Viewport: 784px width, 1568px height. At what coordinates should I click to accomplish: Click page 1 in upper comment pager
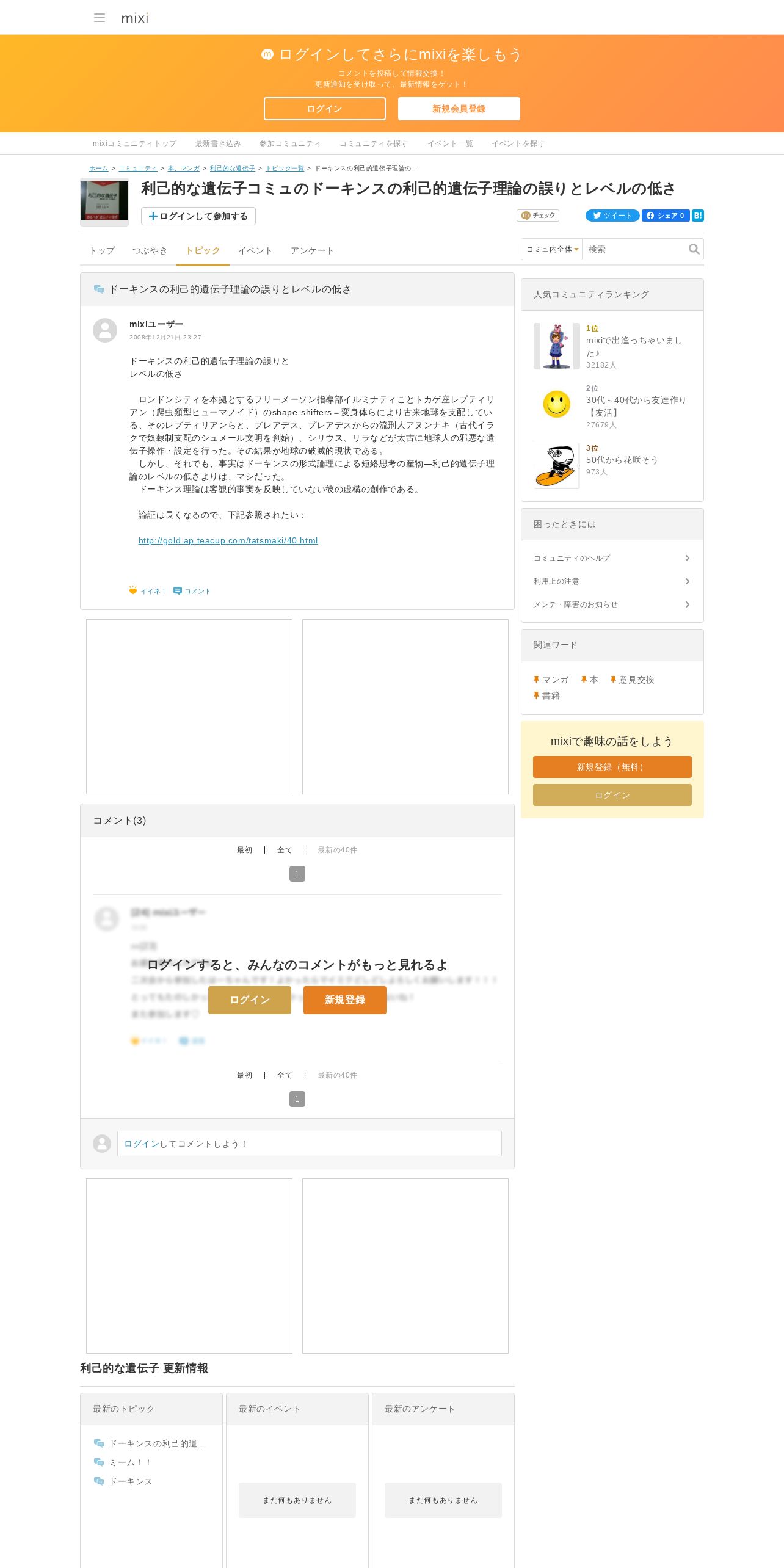tap(297, 874)
